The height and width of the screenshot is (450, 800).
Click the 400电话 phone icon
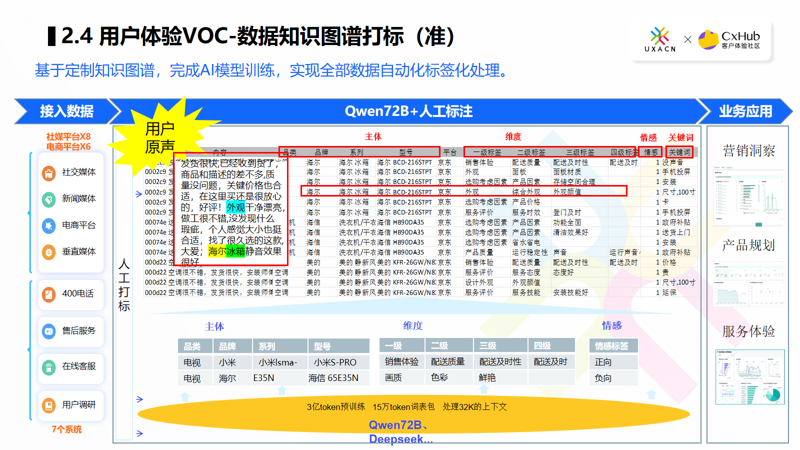point(48,294)
